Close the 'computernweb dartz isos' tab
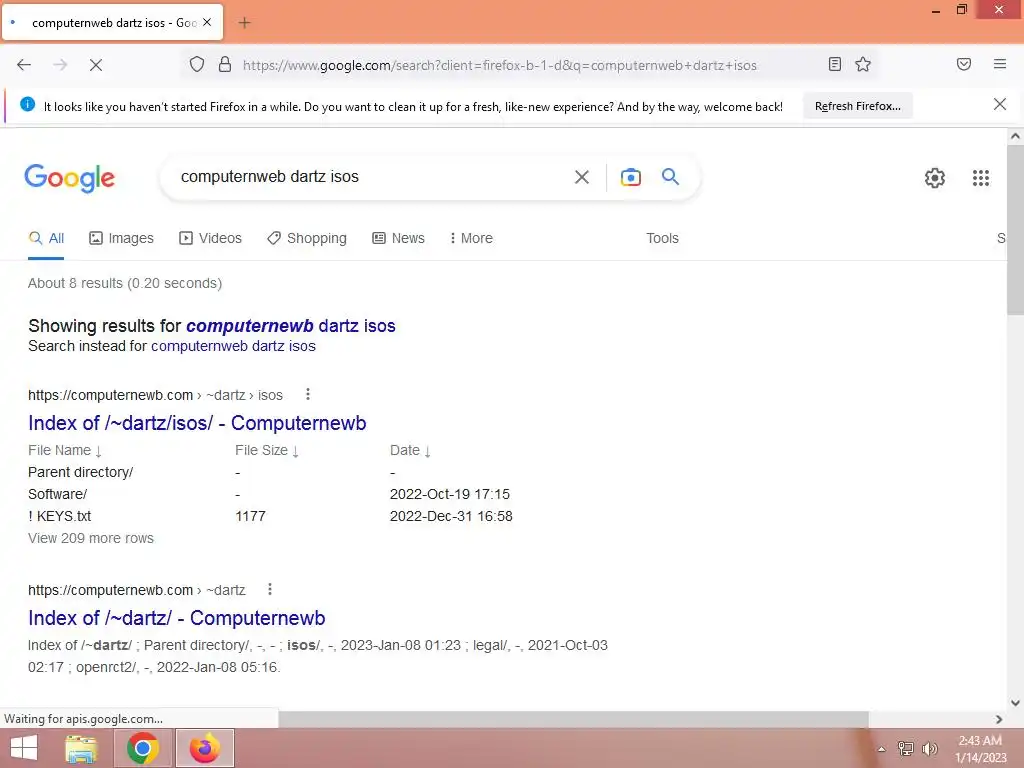This screenshot has width=1024, height=768. 207,22
